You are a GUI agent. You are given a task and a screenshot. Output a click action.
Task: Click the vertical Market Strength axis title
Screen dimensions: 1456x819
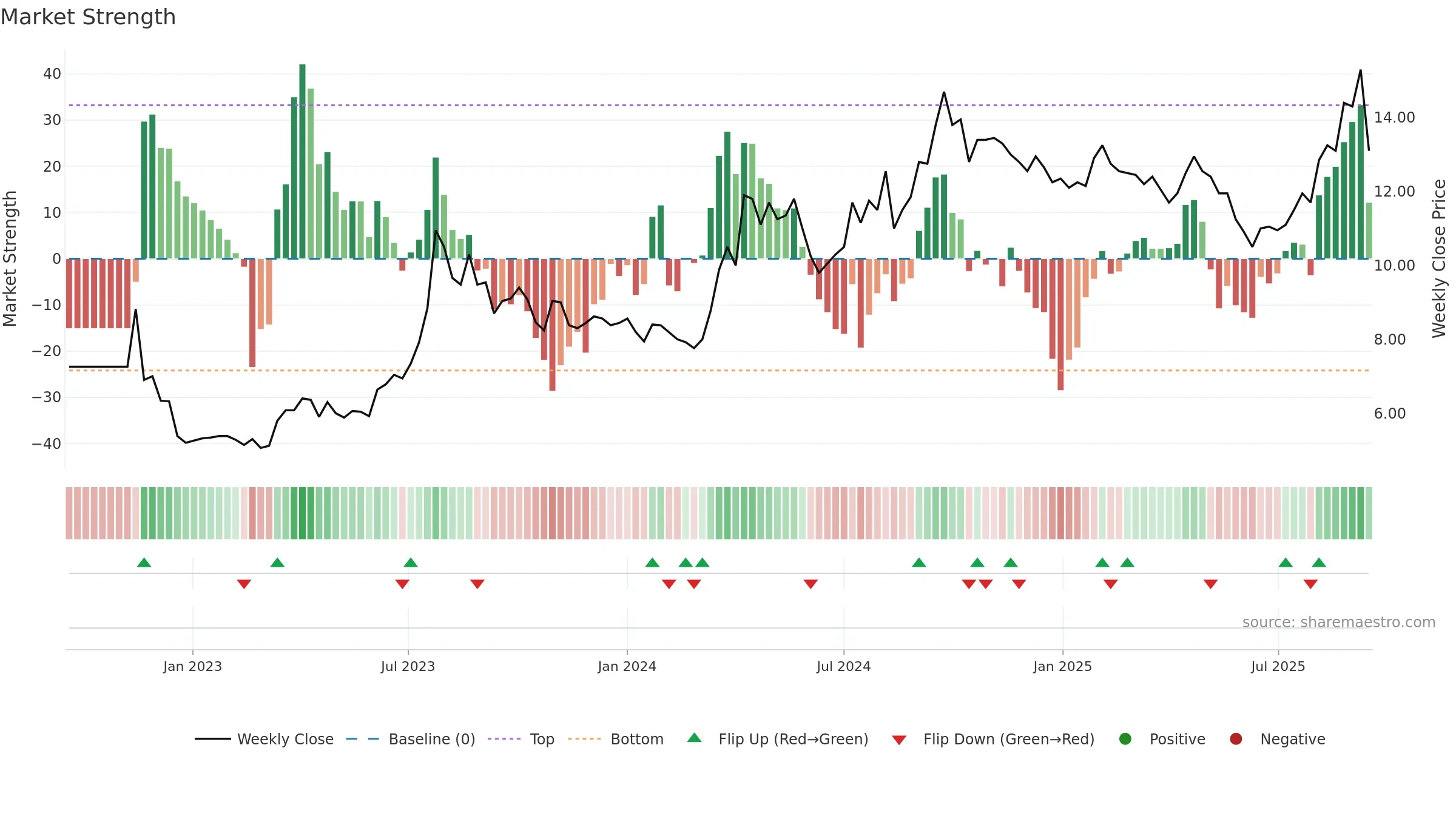tap(10, 258)
